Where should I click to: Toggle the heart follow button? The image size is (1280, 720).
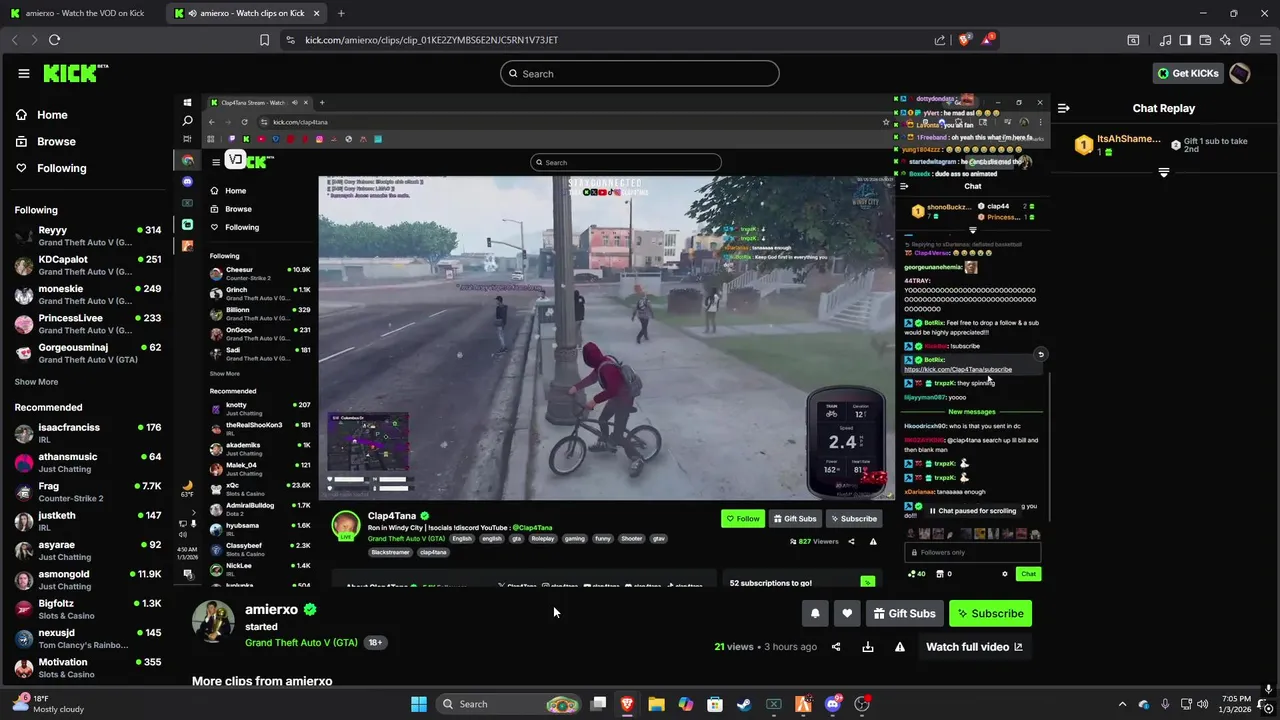click(847, 613)
